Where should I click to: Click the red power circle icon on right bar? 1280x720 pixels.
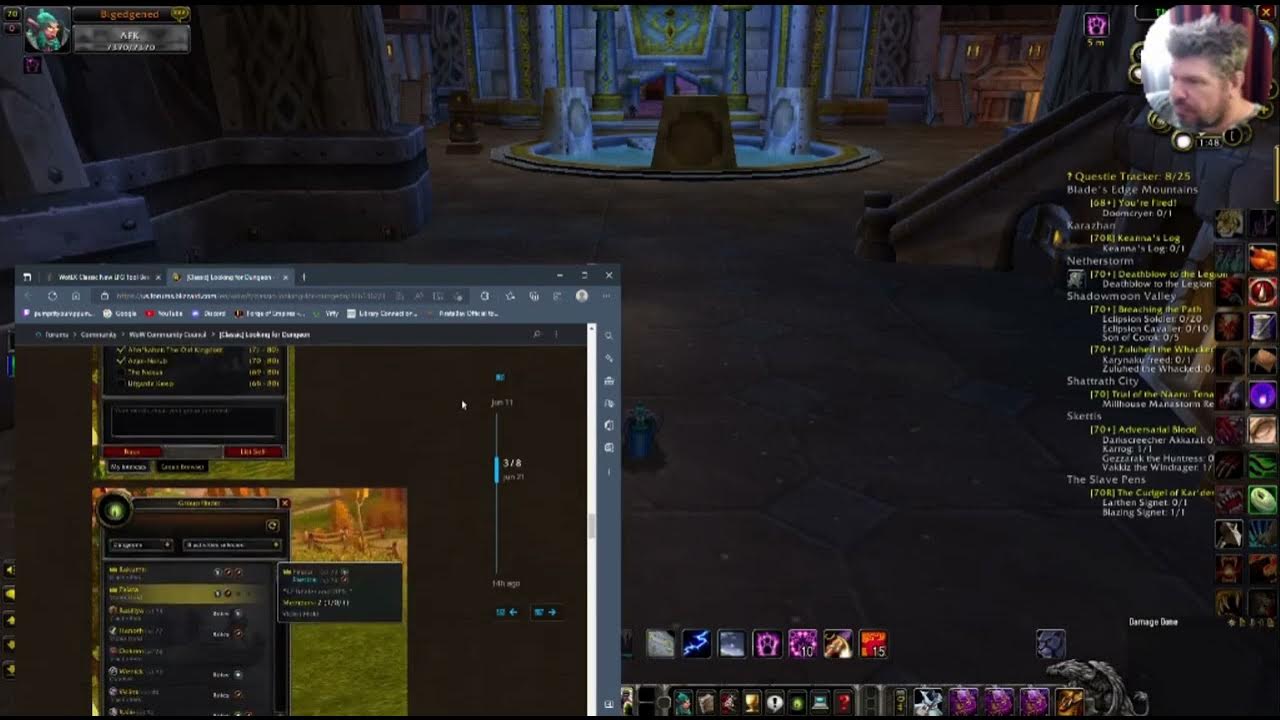[1262, 291]
